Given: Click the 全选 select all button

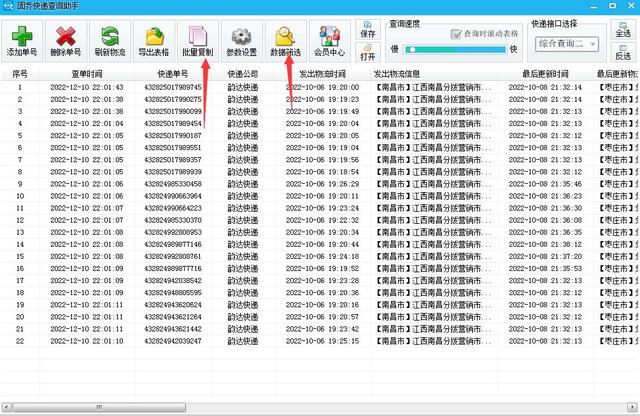Looking at the screenshot, I should click(623, 30).
